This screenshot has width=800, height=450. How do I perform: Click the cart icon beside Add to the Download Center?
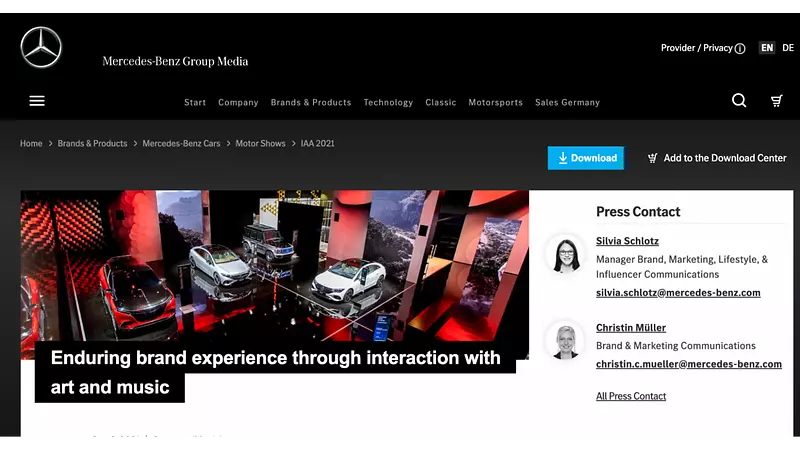(x=653, y=158)
